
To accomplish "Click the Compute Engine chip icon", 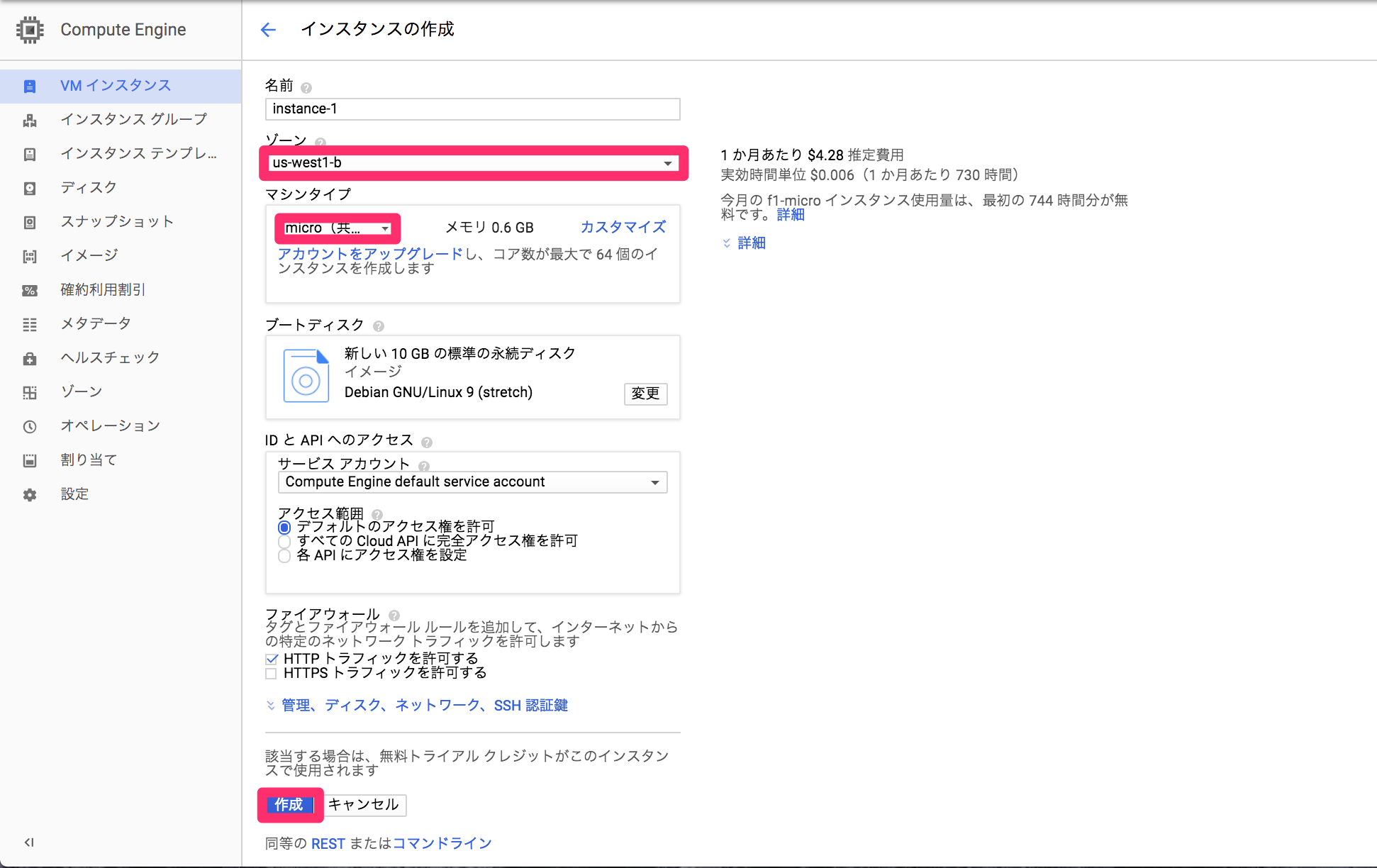I will (x=30, y=30).
